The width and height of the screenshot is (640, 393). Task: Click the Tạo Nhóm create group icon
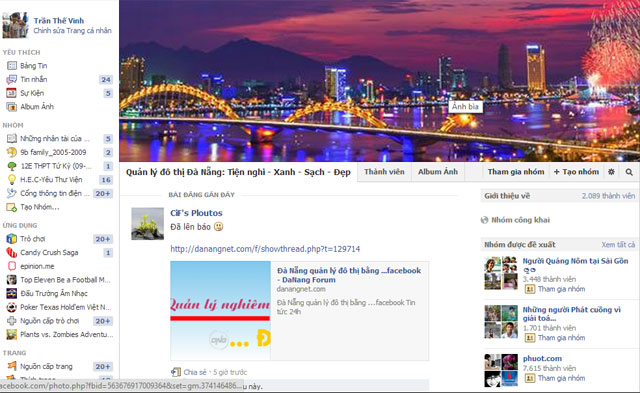click(12, 207)
